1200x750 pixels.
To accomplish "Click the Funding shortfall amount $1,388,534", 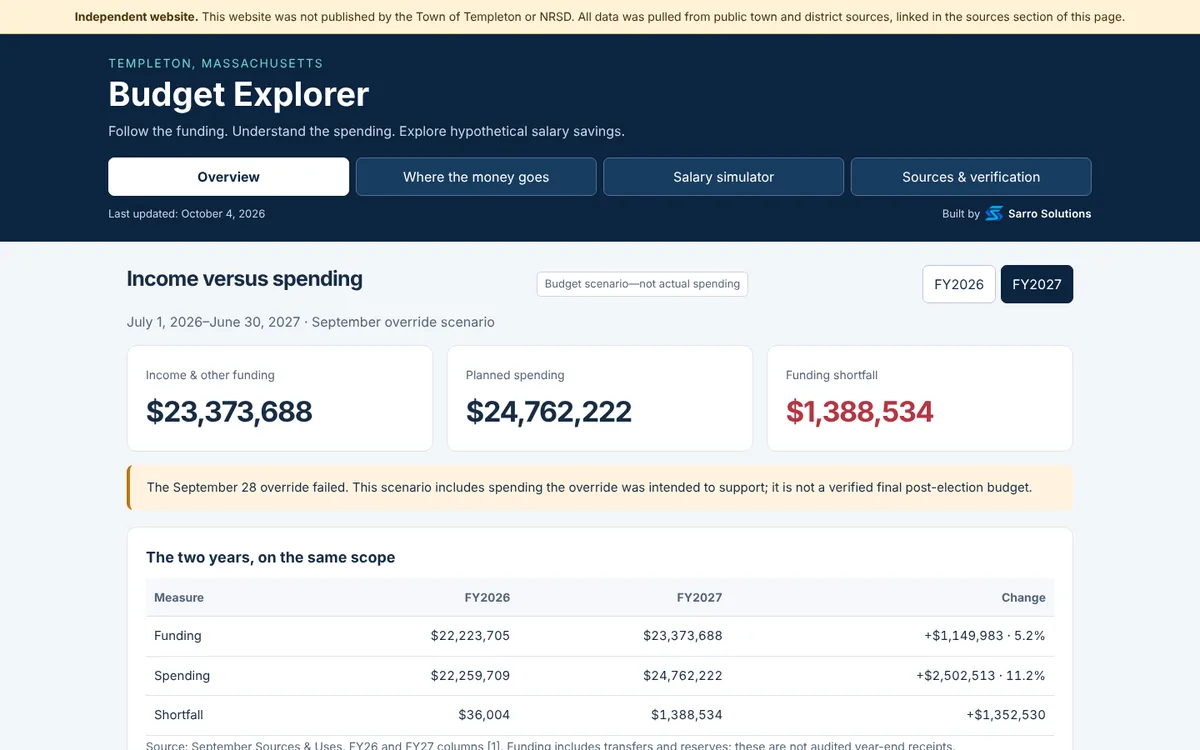I will click(859, 411).
